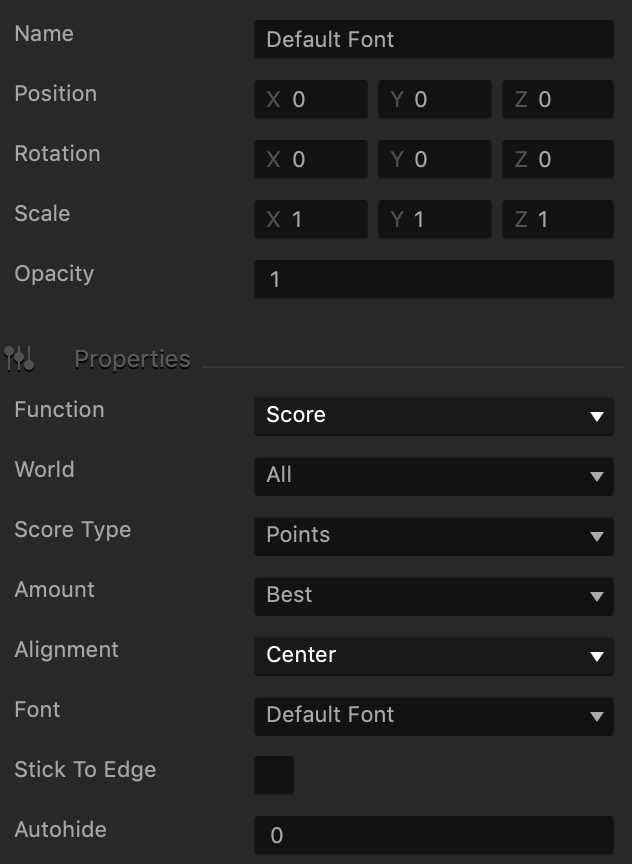632x864 pixels.
Task: Click the Opacity value field
Action: point(434,279)
